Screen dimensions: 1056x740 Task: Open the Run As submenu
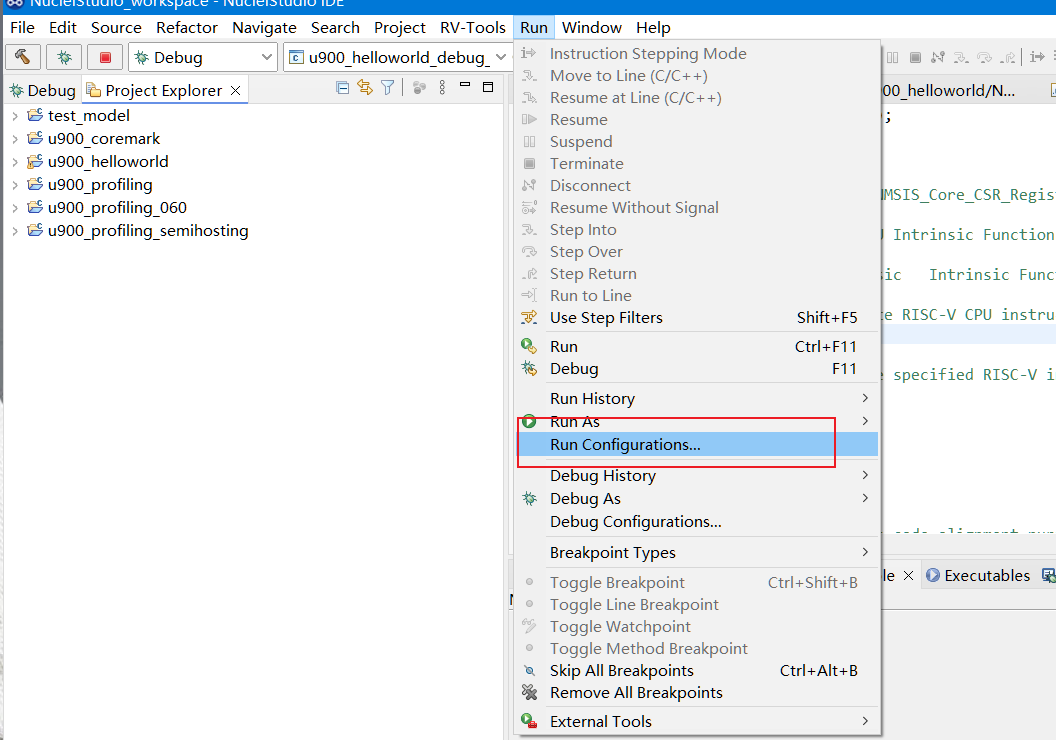pos(575,422)
